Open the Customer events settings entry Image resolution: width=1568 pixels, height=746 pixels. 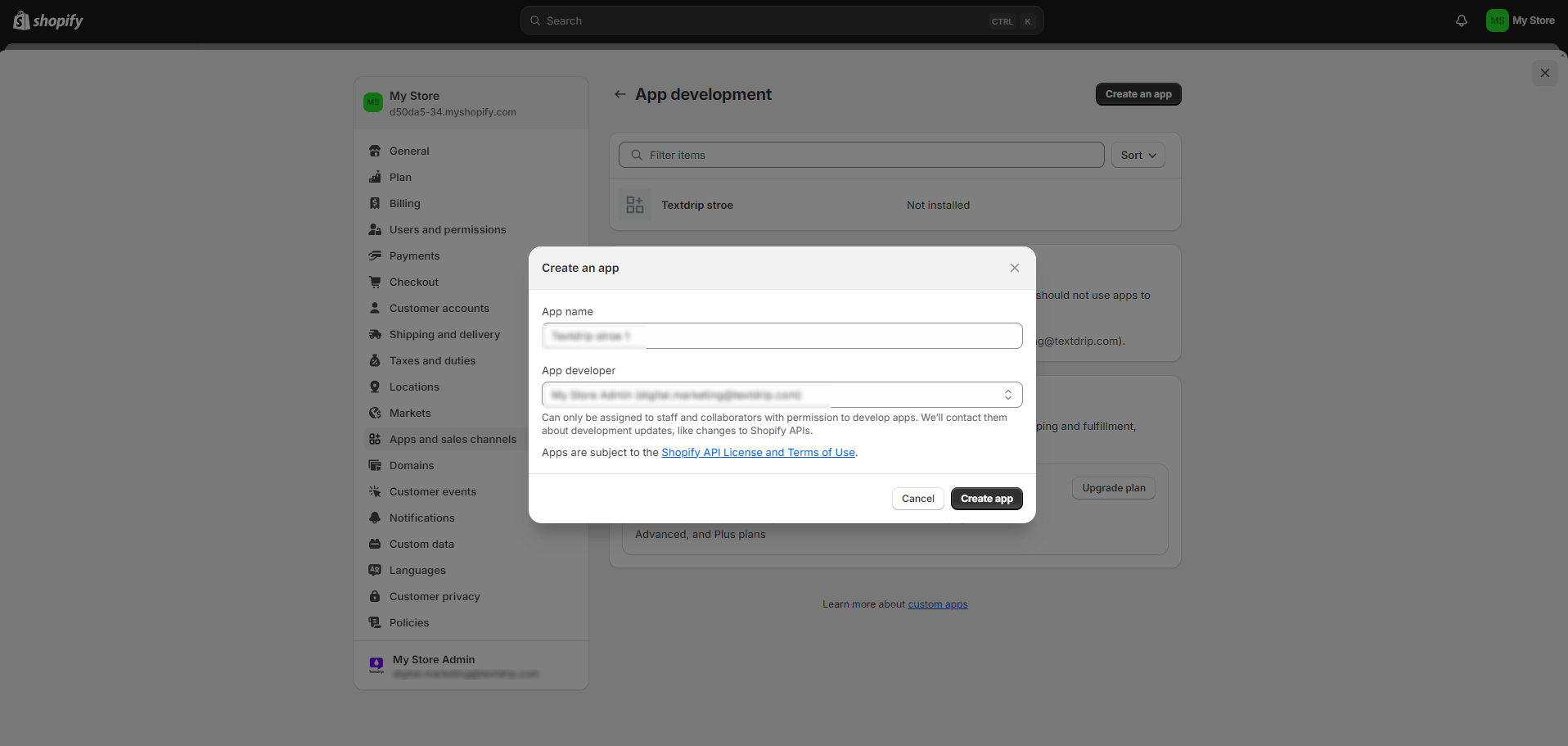point(433,491)
